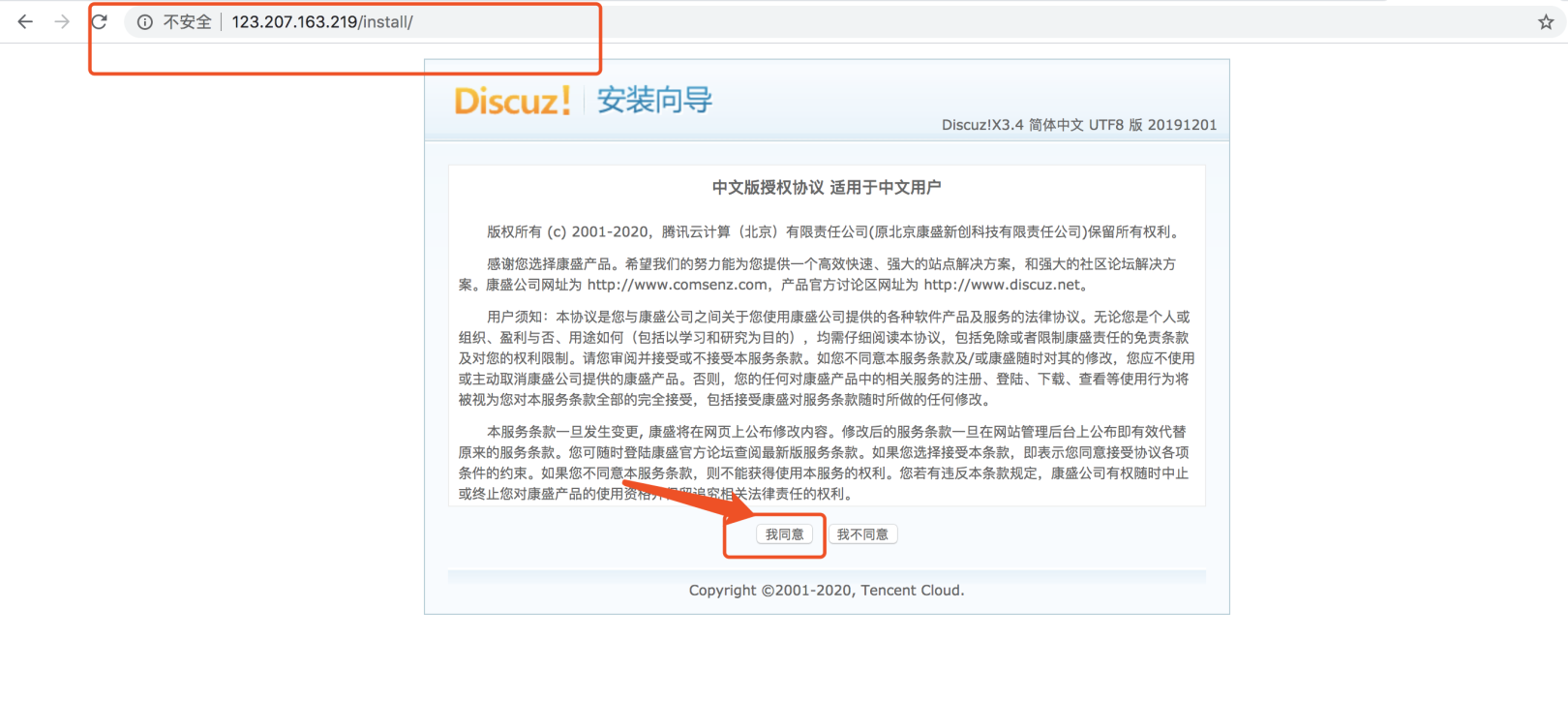Click the URL http://www.comsenz.com in the agreement
This screenshot has width=1568, height=701.
tap(678, 285)
